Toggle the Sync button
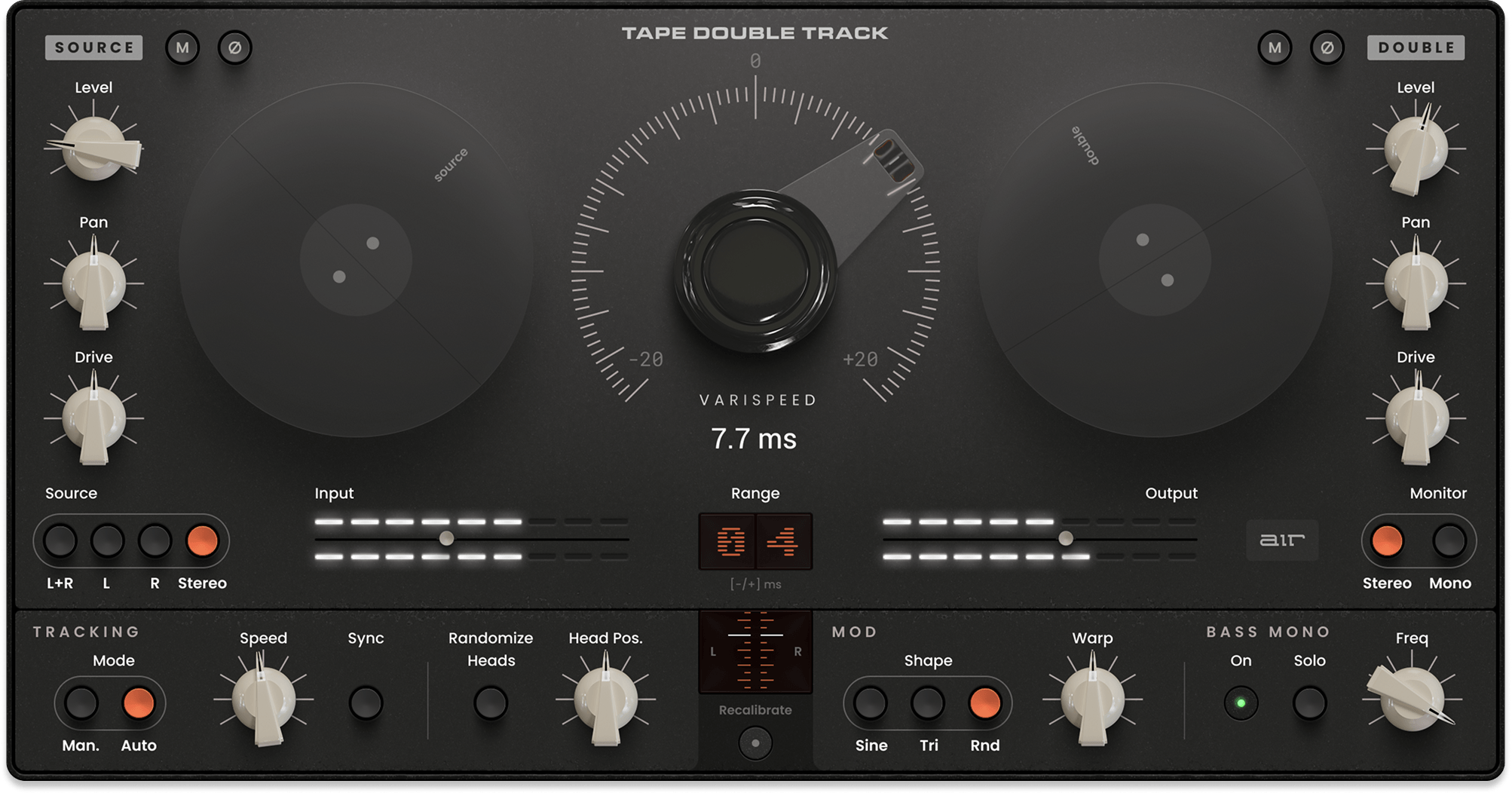Viewport: 1512px width, 799px height. [366, 703]
